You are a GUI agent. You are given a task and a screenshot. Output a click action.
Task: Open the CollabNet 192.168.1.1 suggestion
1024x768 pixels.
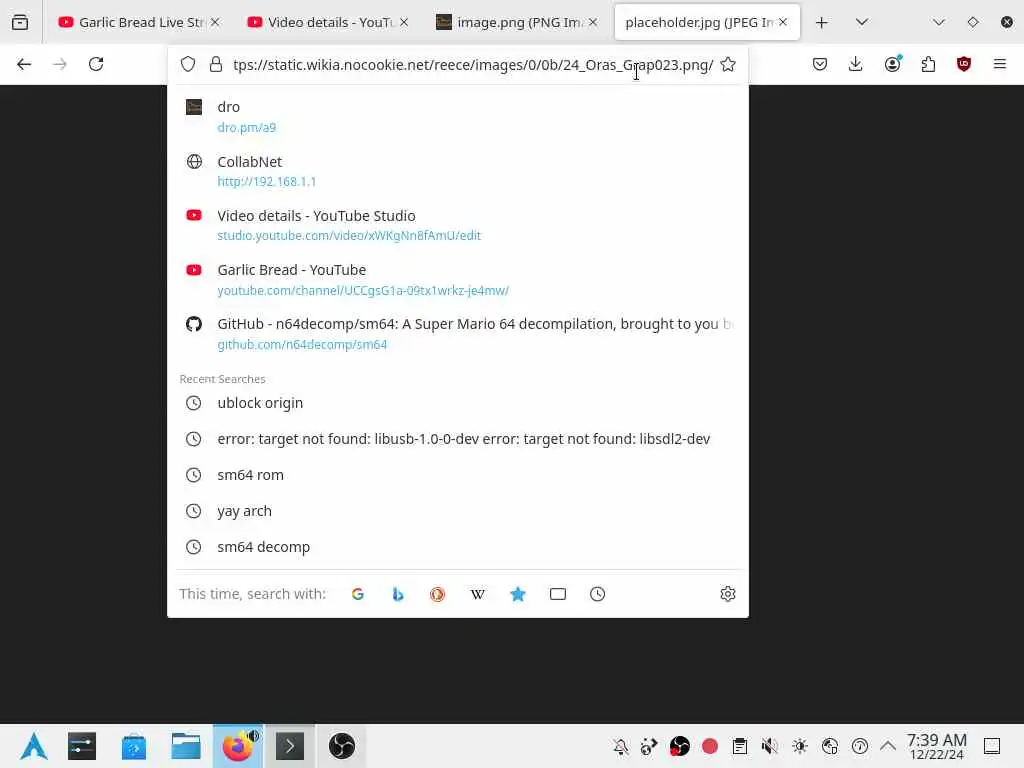458,171
